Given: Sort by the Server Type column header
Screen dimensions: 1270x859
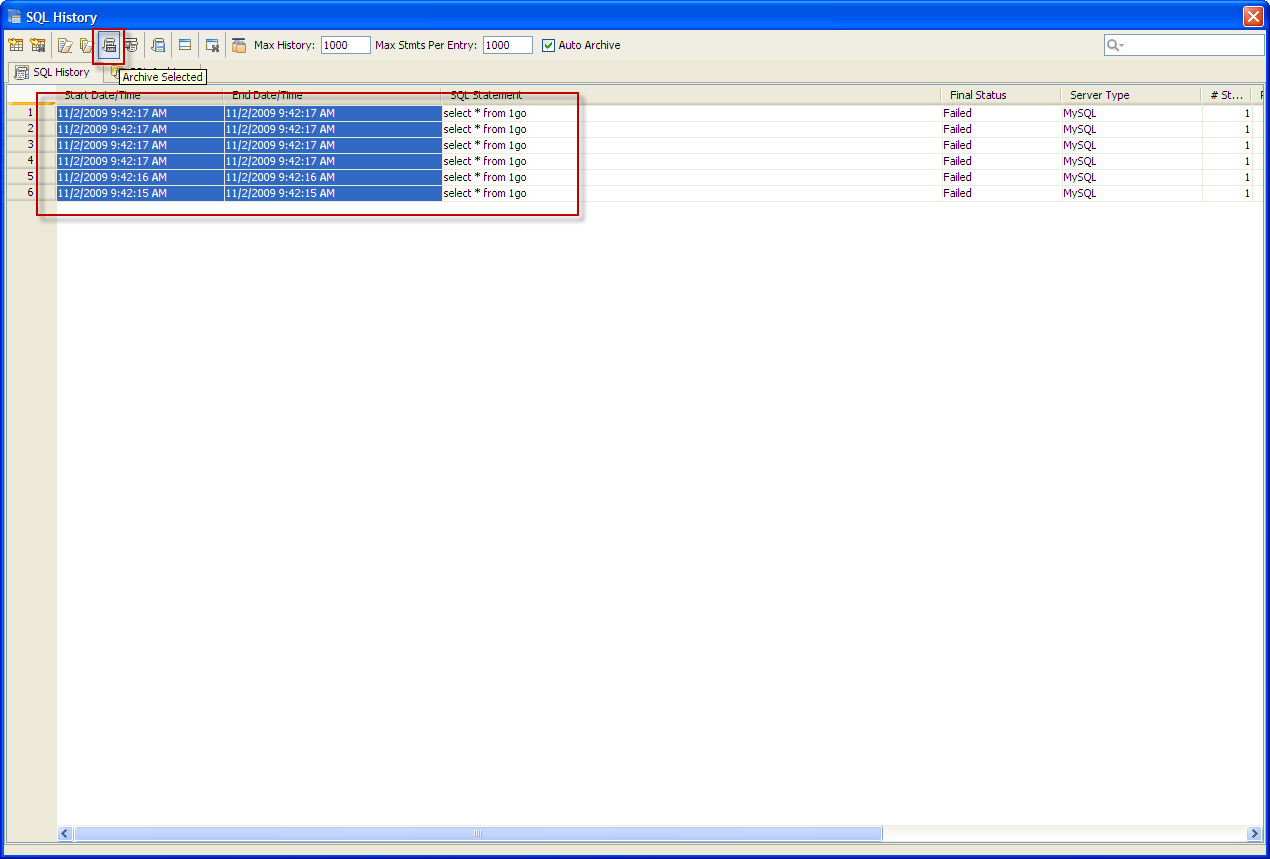Looking at the screenshot, I should pyautogui.click(x=1131, y=95).
